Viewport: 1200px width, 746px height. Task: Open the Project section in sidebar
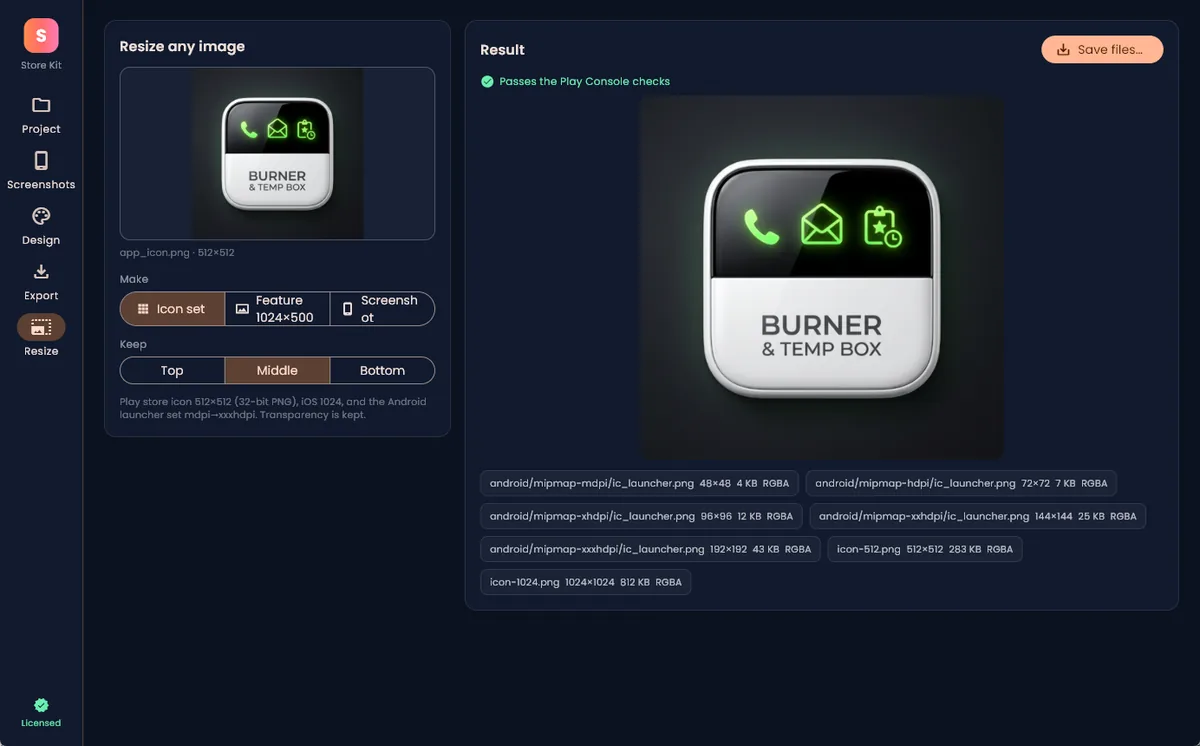[41, 115]
